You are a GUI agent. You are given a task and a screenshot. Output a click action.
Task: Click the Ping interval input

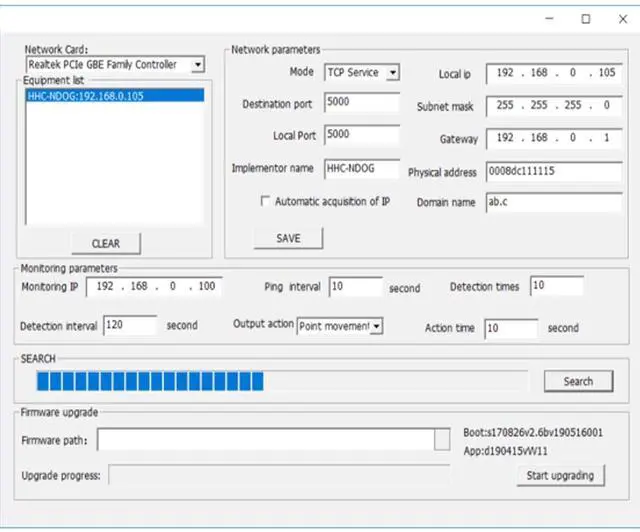coord(356,287)
